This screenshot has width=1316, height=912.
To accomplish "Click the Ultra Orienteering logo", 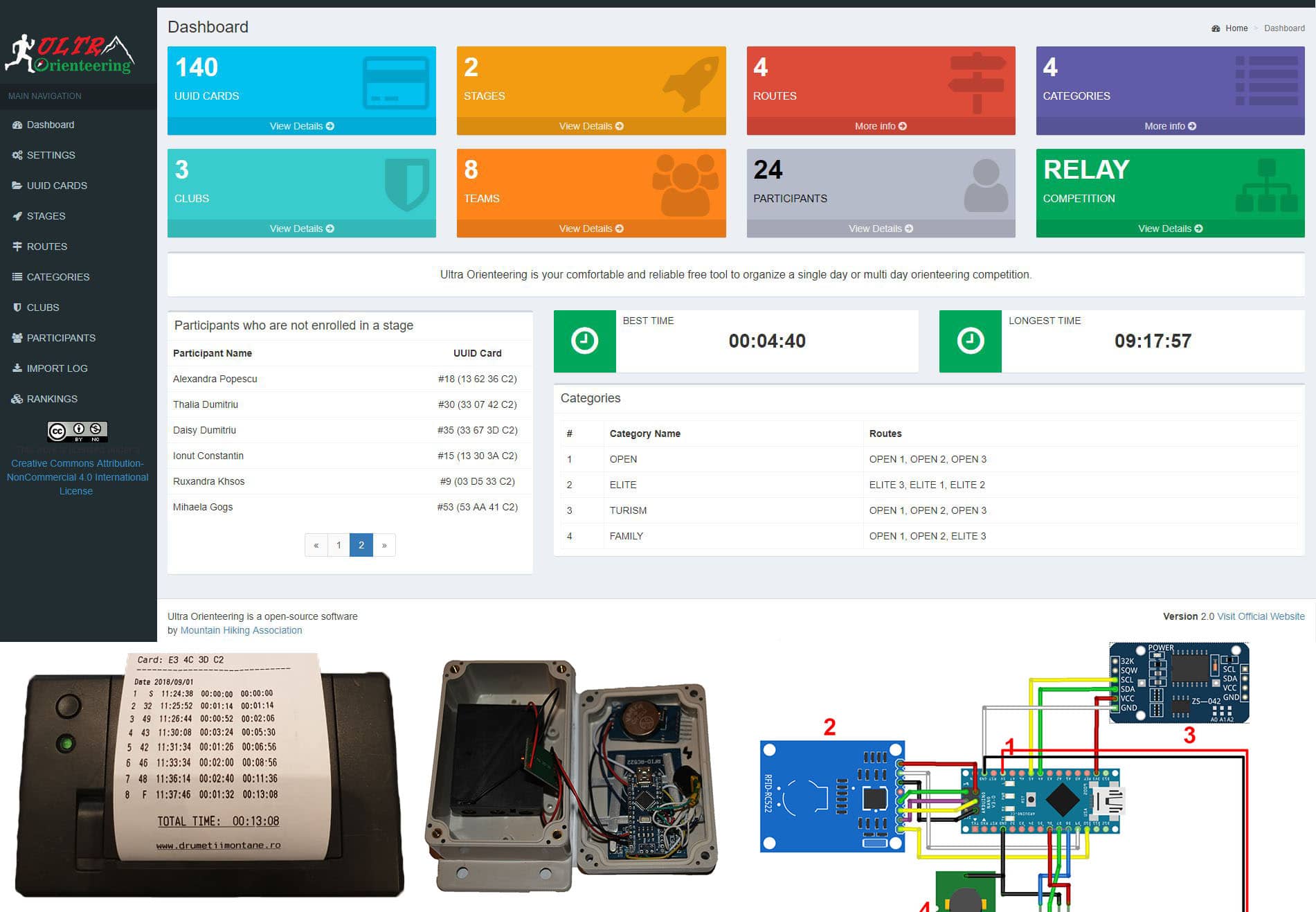I will pos(69,54).
